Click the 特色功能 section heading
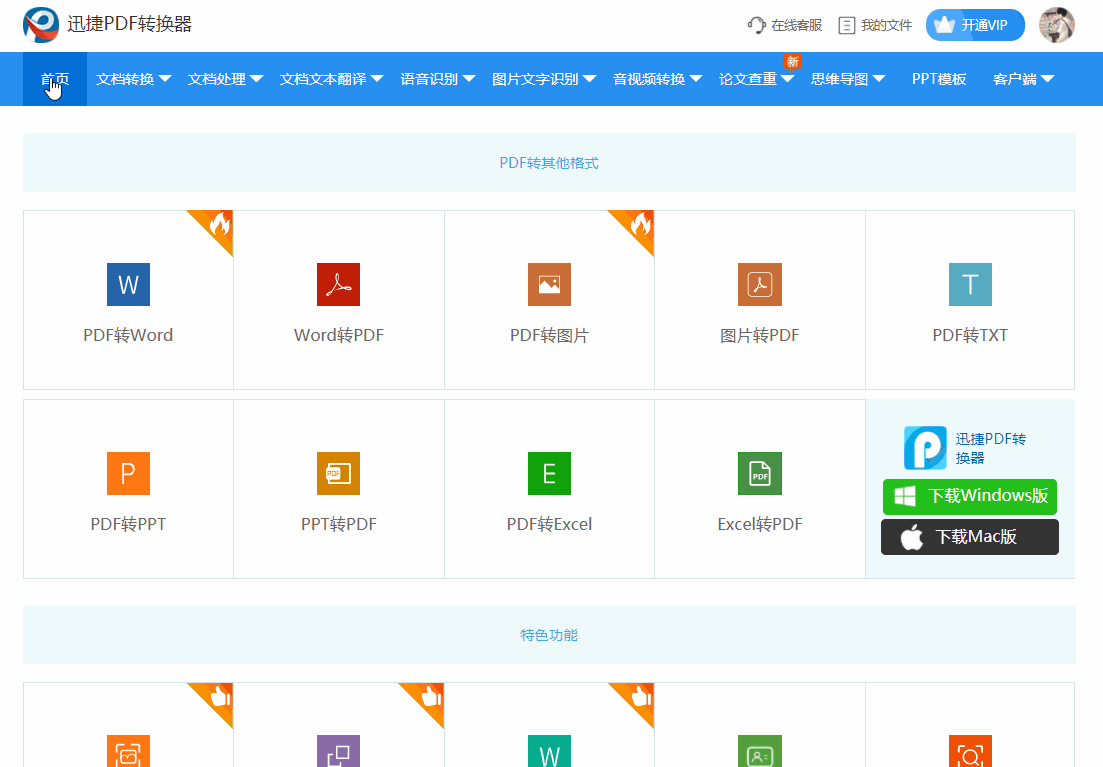 click(x=549, y=635)
